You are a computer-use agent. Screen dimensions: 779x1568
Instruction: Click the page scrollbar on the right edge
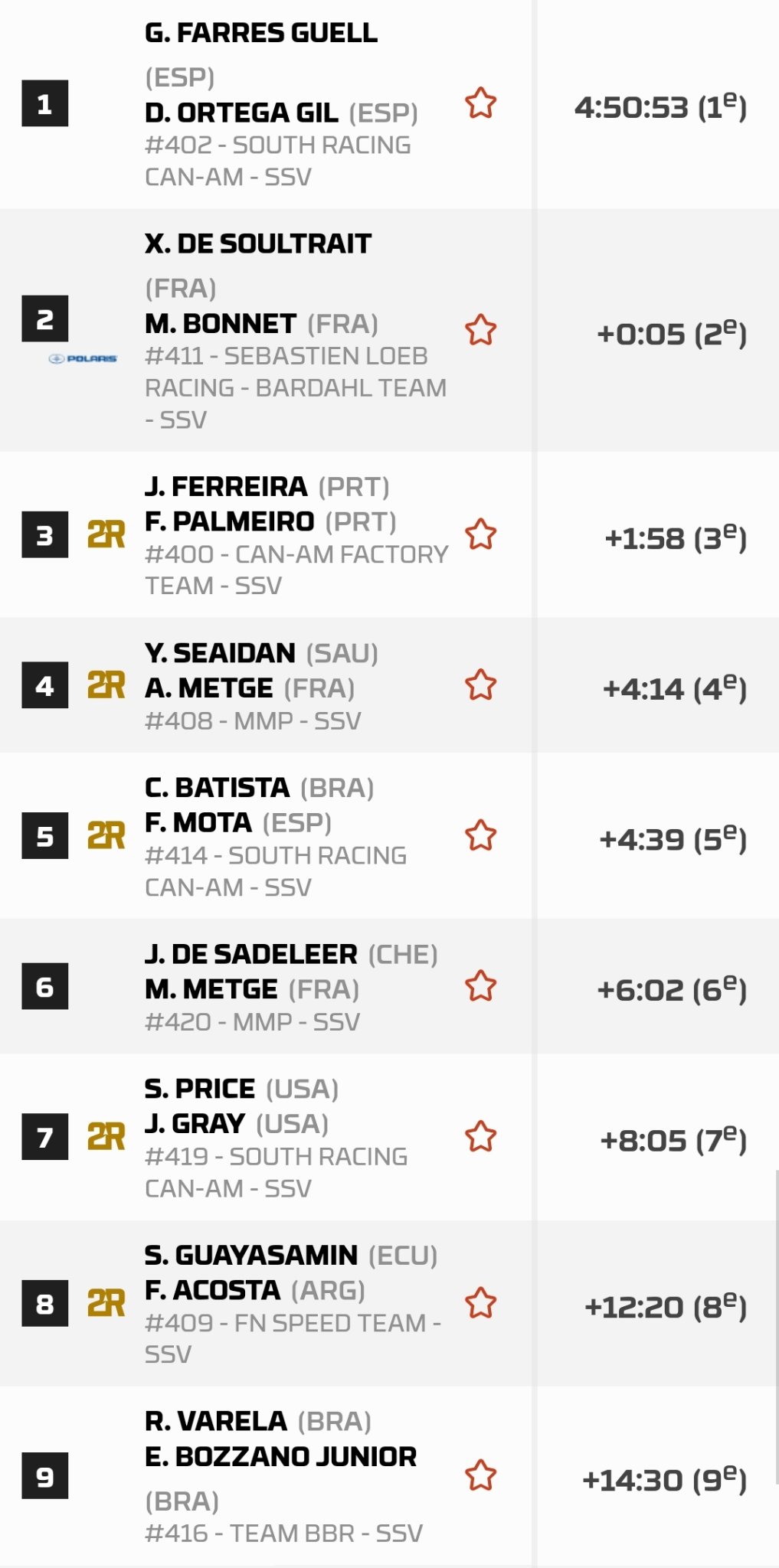(777, 1340)
